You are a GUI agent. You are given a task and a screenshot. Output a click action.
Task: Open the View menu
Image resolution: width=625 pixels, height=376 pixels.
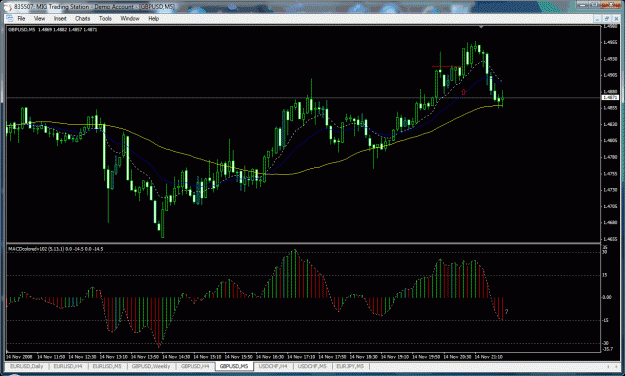point(39,18)
